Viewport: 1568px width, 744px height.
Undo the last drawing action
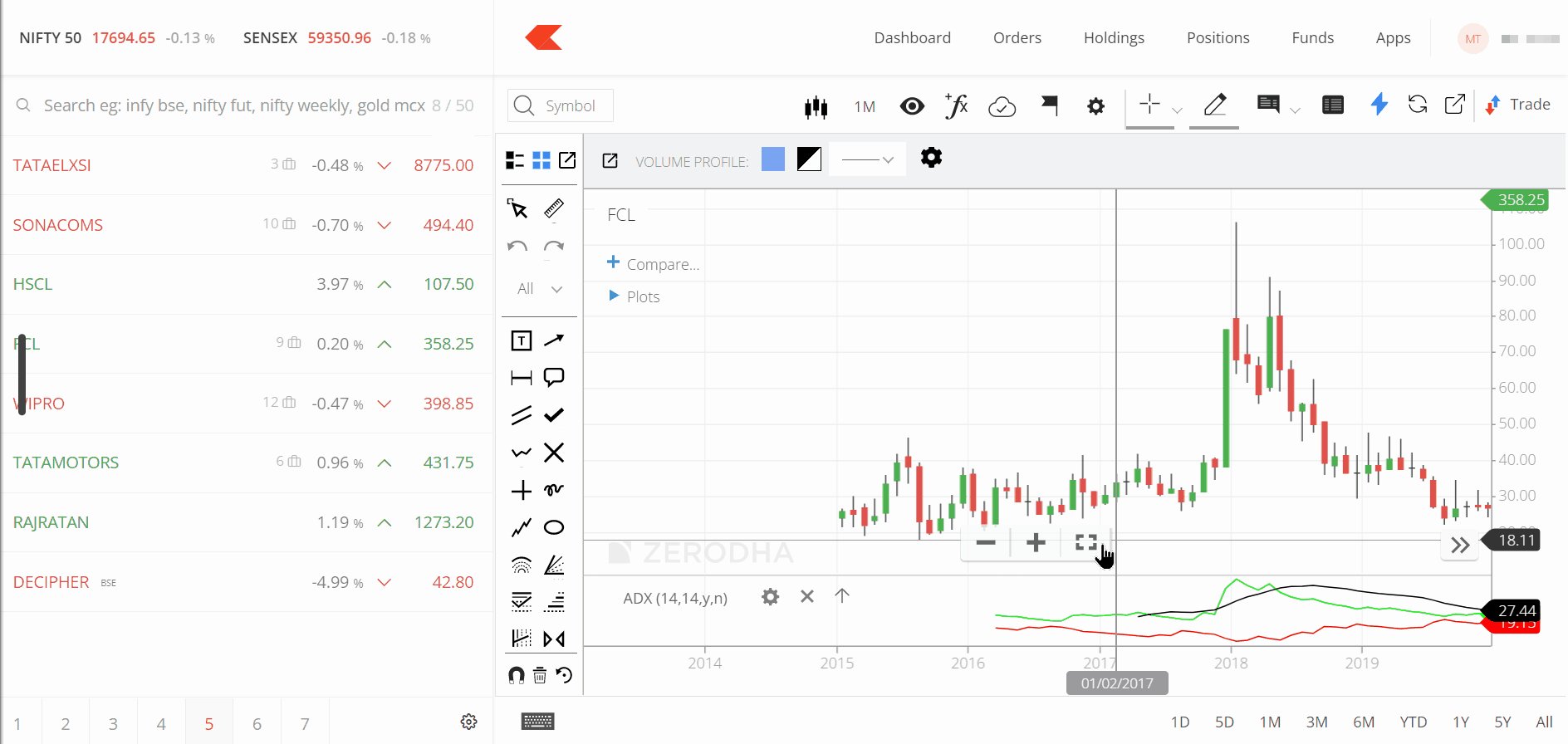click(x=517, y=247)
